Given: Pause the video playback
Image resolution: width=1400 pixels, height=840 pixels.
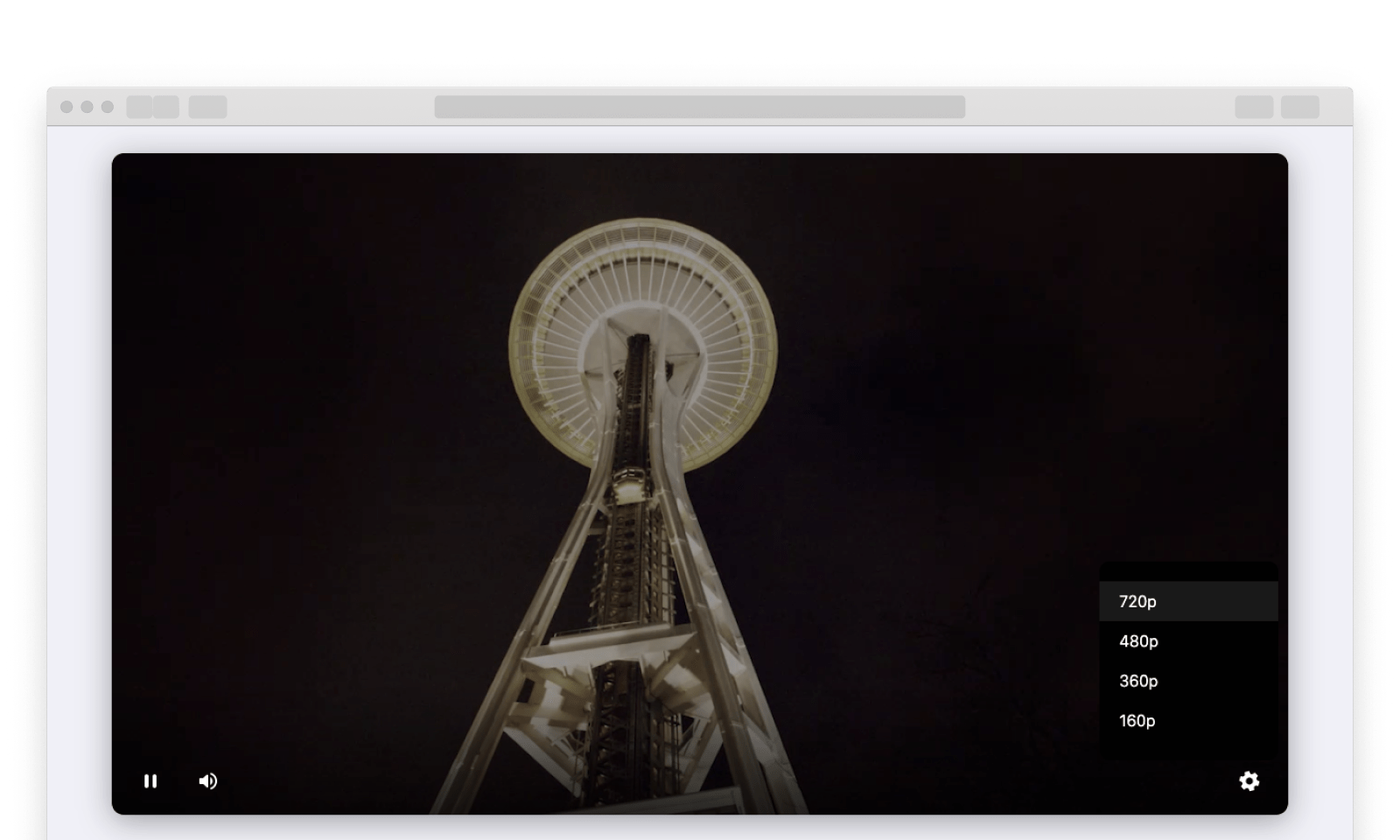Looking at the screenshot, I should (150, 781).
